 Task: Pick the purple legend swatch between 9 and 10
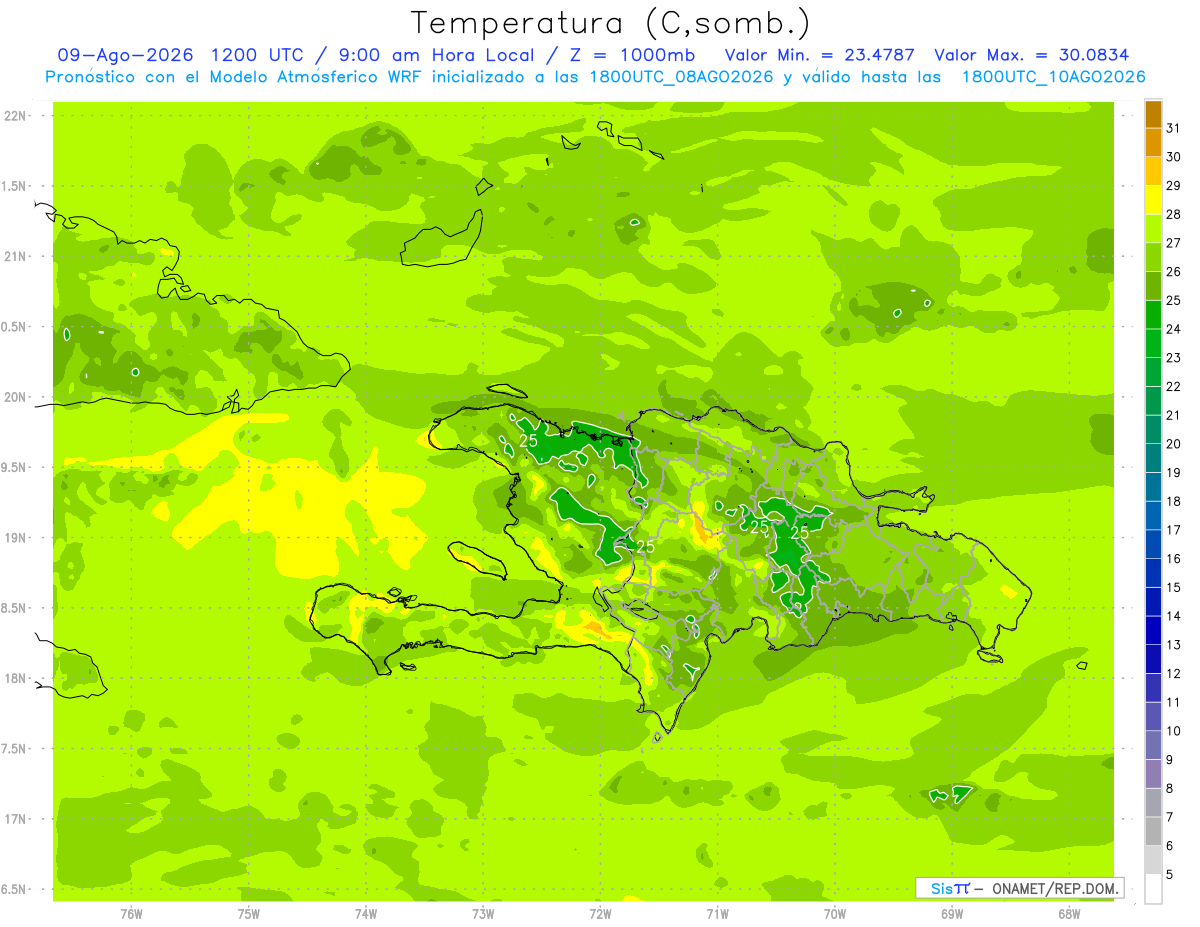tap(1153, 745)
